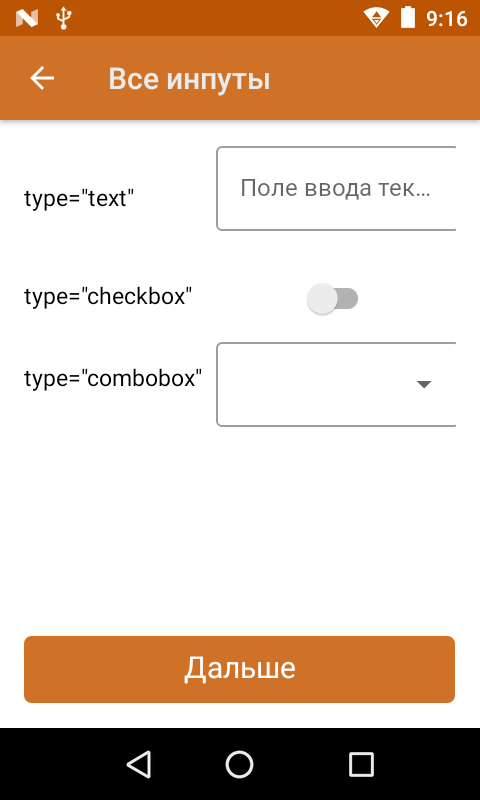The width and height of the screenshot is (480, 800).
Task: Tap the "Дальше" button
Action: pos(239,669)
